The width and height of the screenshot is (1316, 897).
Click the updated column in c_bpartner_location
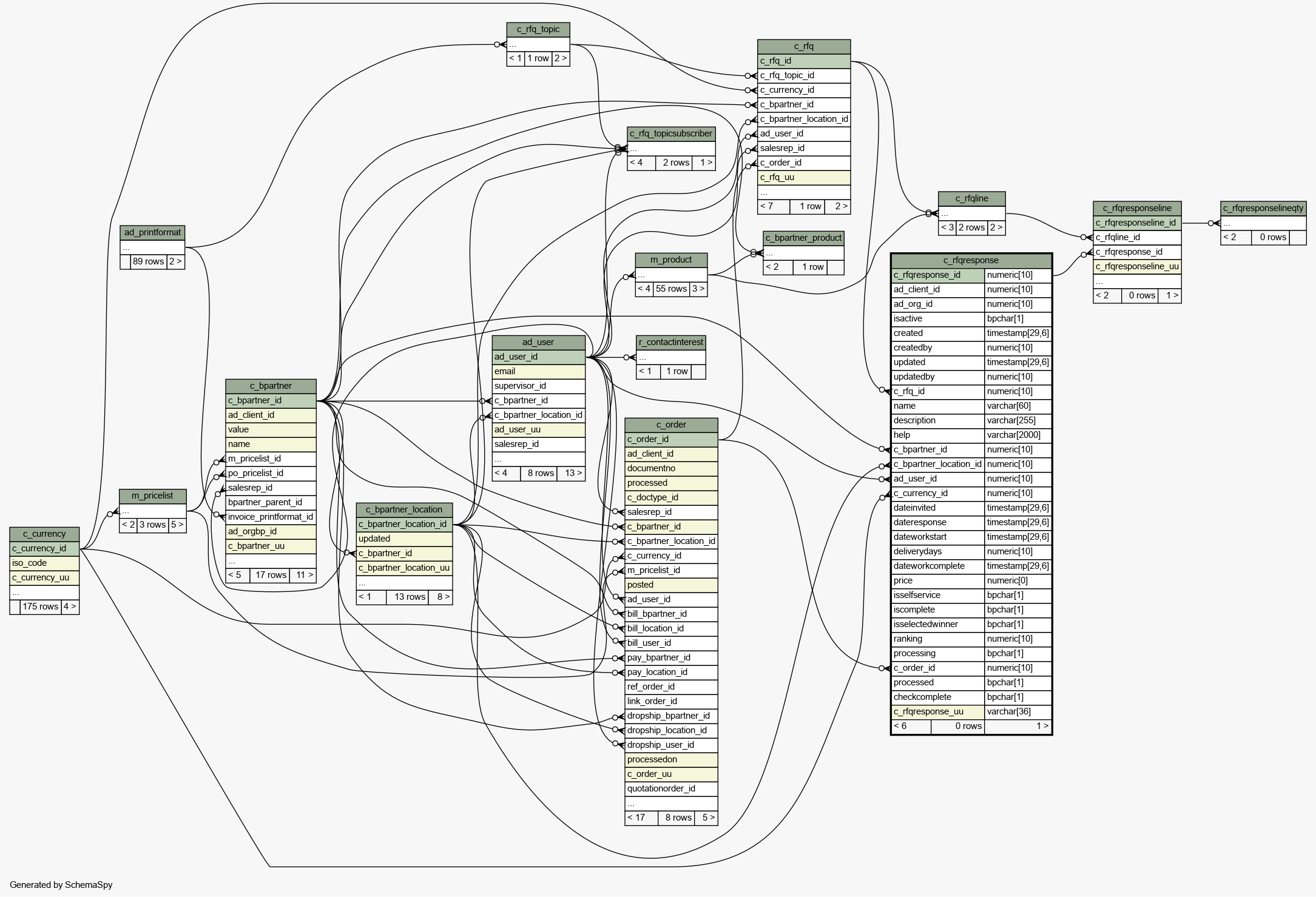coord(404,539)
